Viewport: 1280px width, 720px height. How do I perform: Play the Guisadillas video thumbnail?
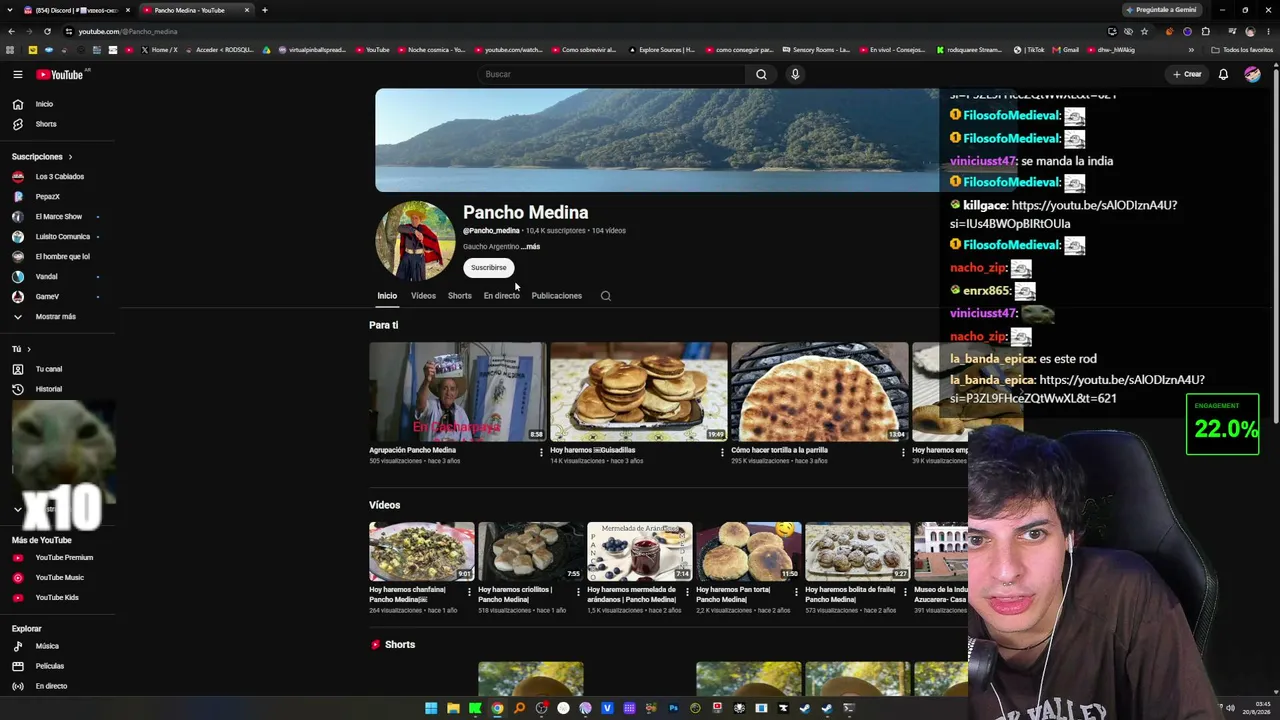click(639, 392)
